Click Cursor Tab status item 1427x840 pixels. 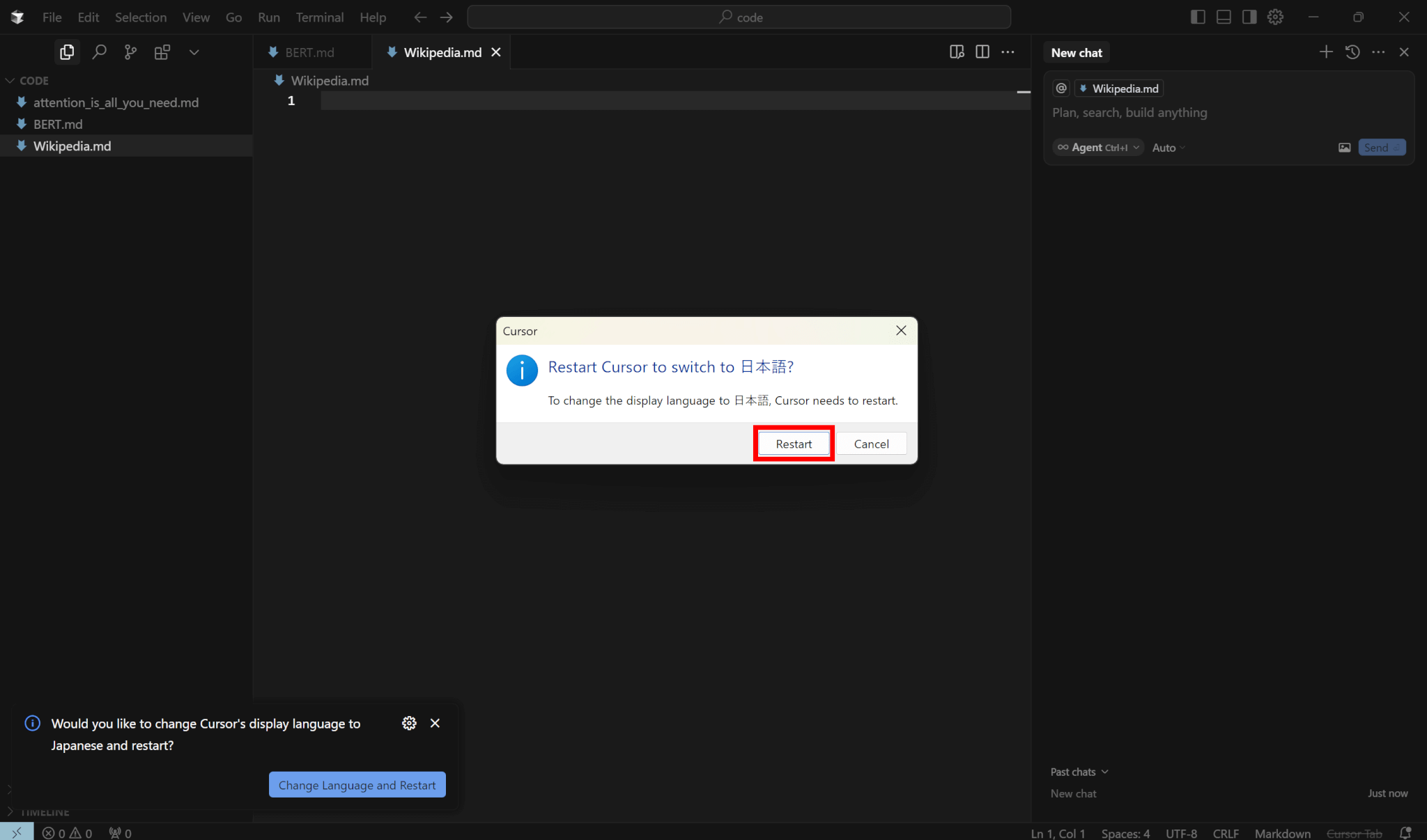1354,833
